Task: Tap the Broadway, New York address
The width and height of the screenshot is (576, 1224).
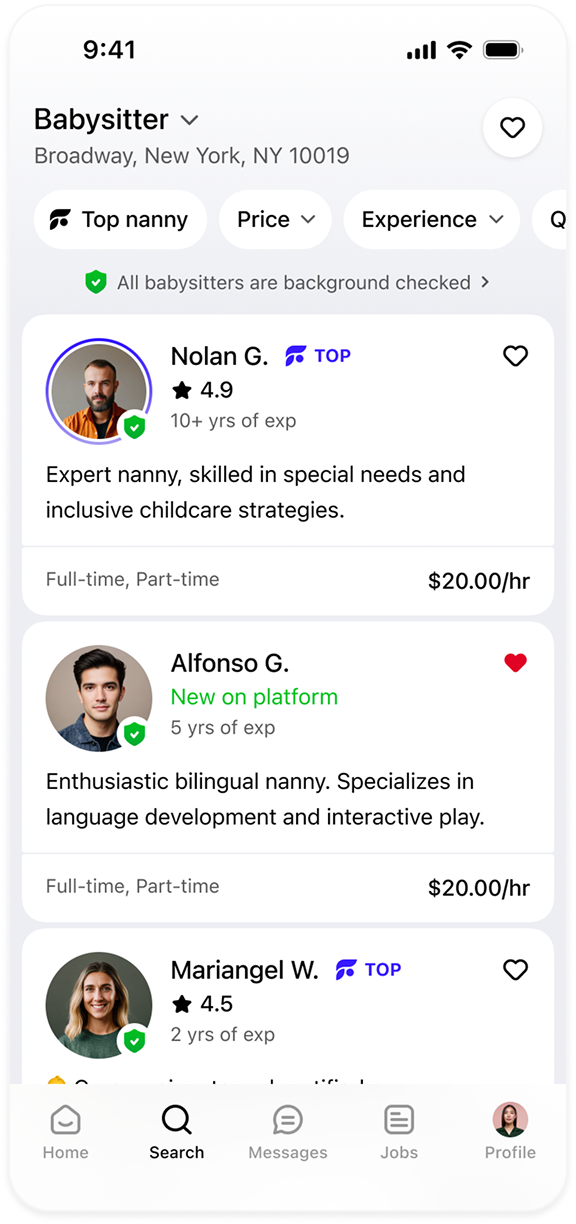Action: coord(192,156)
